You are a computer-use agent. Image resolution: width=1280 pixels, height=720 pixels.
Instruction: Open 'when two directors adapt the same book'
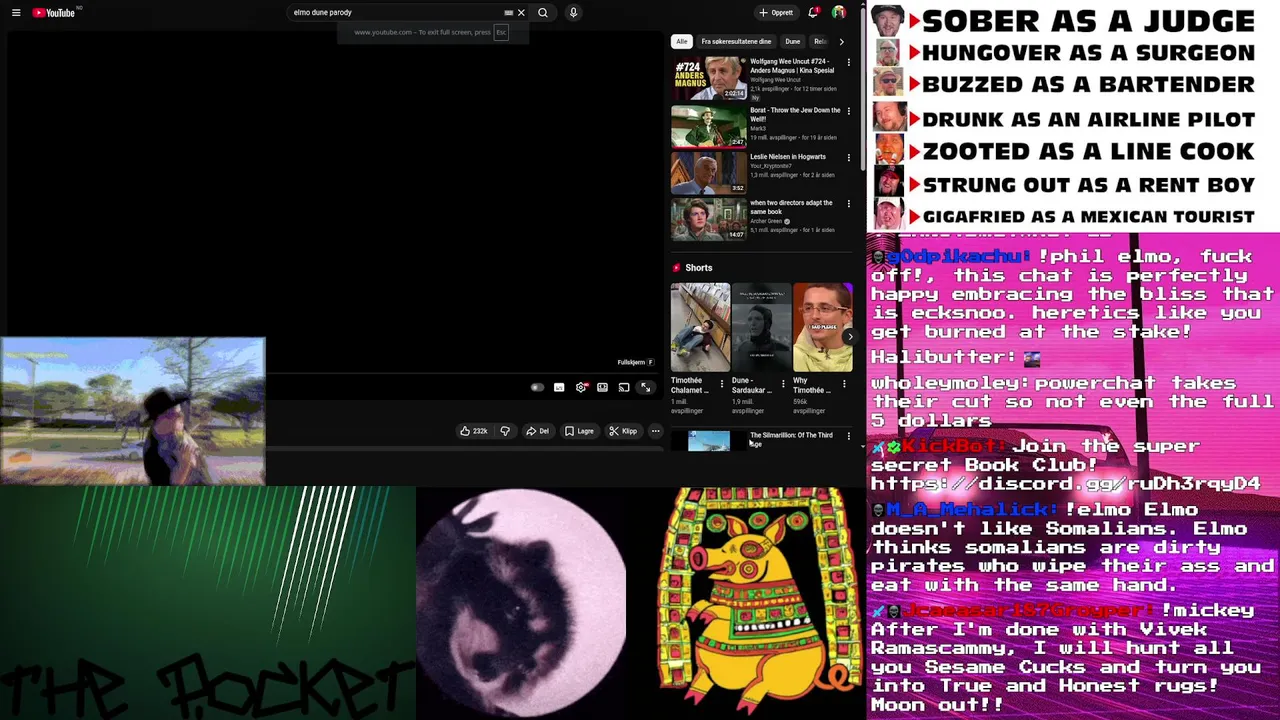(x=791, y=207)
